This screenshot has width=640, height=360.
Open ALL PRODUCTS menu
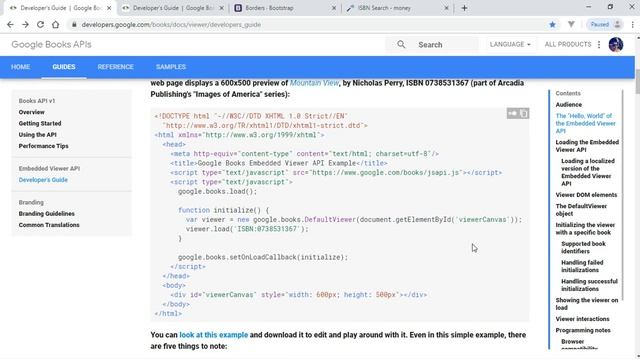pyautogui.click(x=568, y=44)
